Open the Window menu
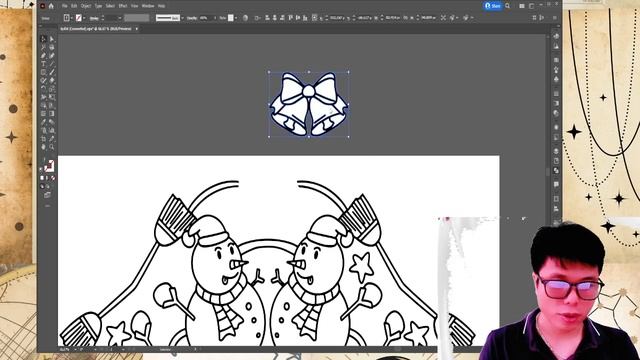 [148, 6]
